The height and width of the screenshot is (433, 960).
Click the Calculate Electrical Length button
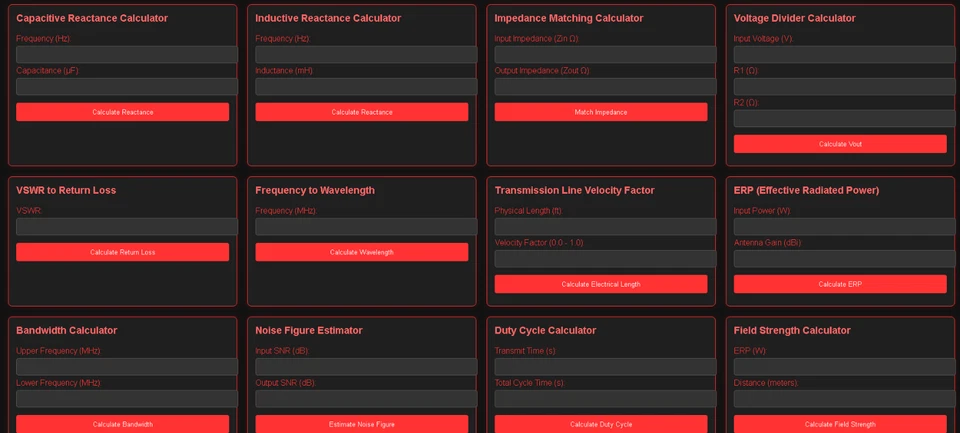pos(601,284)
